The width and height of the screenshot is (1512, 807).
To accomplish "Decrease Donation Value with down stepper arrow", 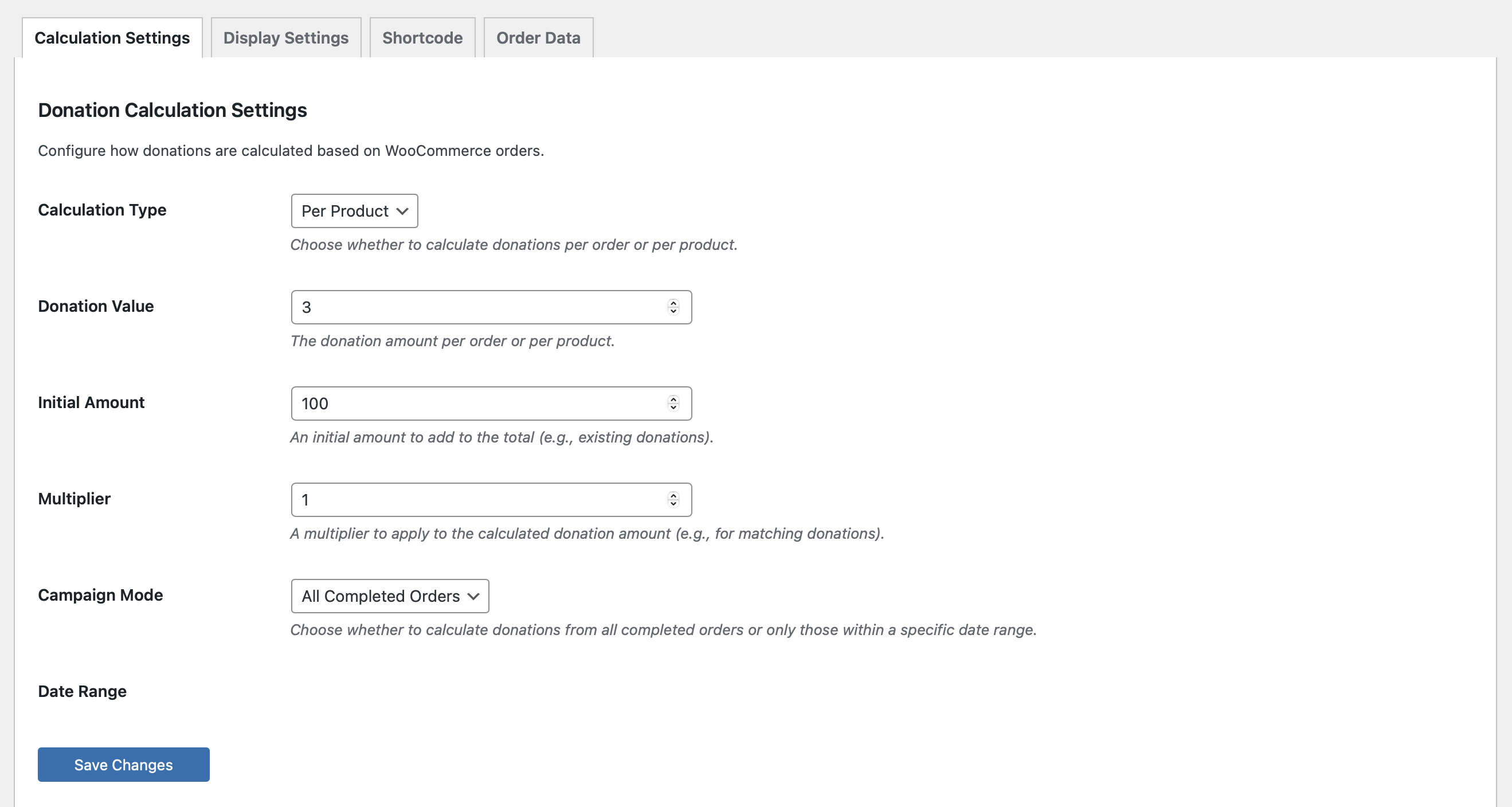I will [673, 311].
